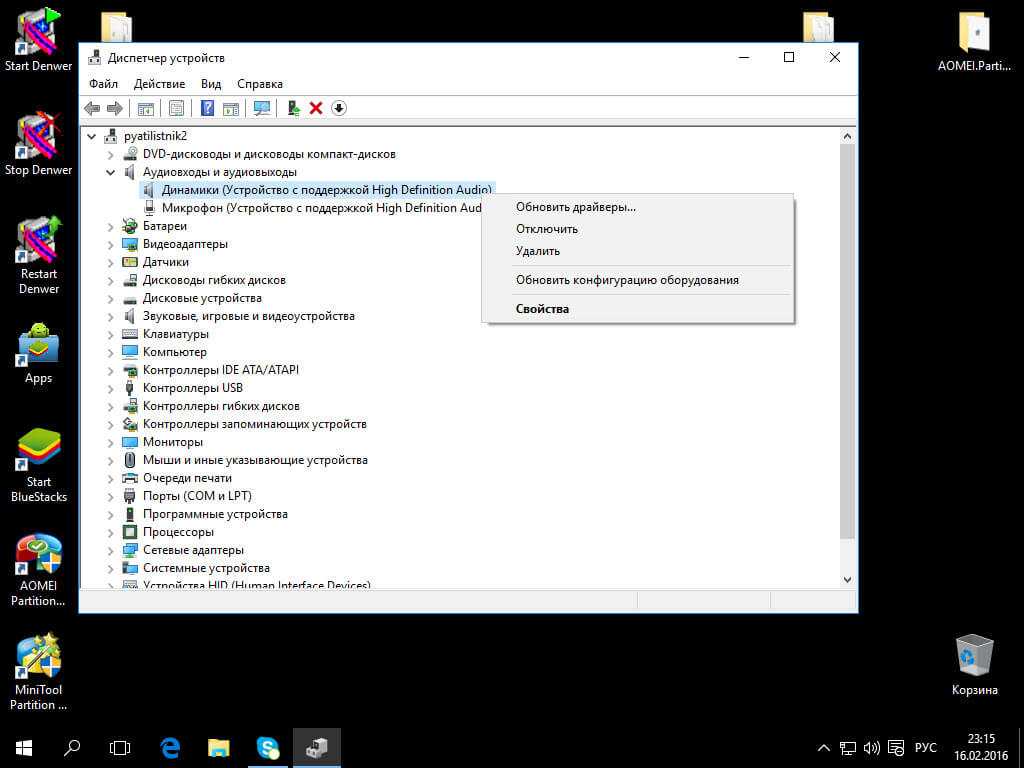This screenshot has width=1024, height=768.
Task: Open Skype from the taskbar
Action: point(267,747)
